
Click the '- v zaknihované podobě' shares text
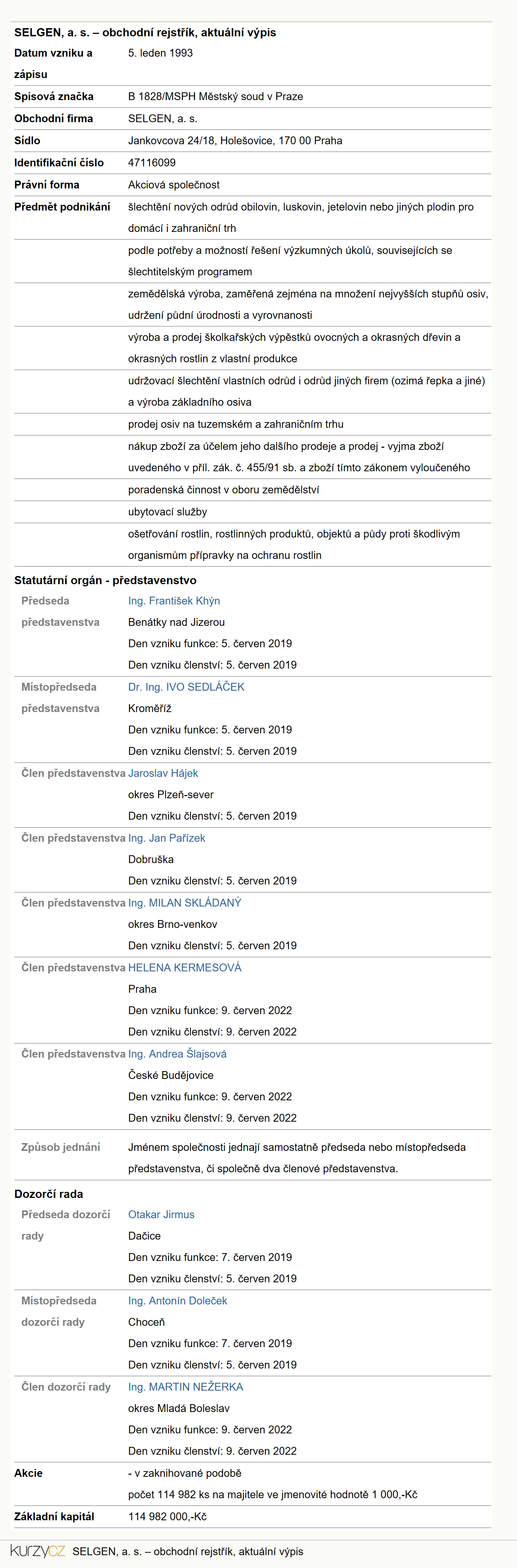pos(184,1473)
